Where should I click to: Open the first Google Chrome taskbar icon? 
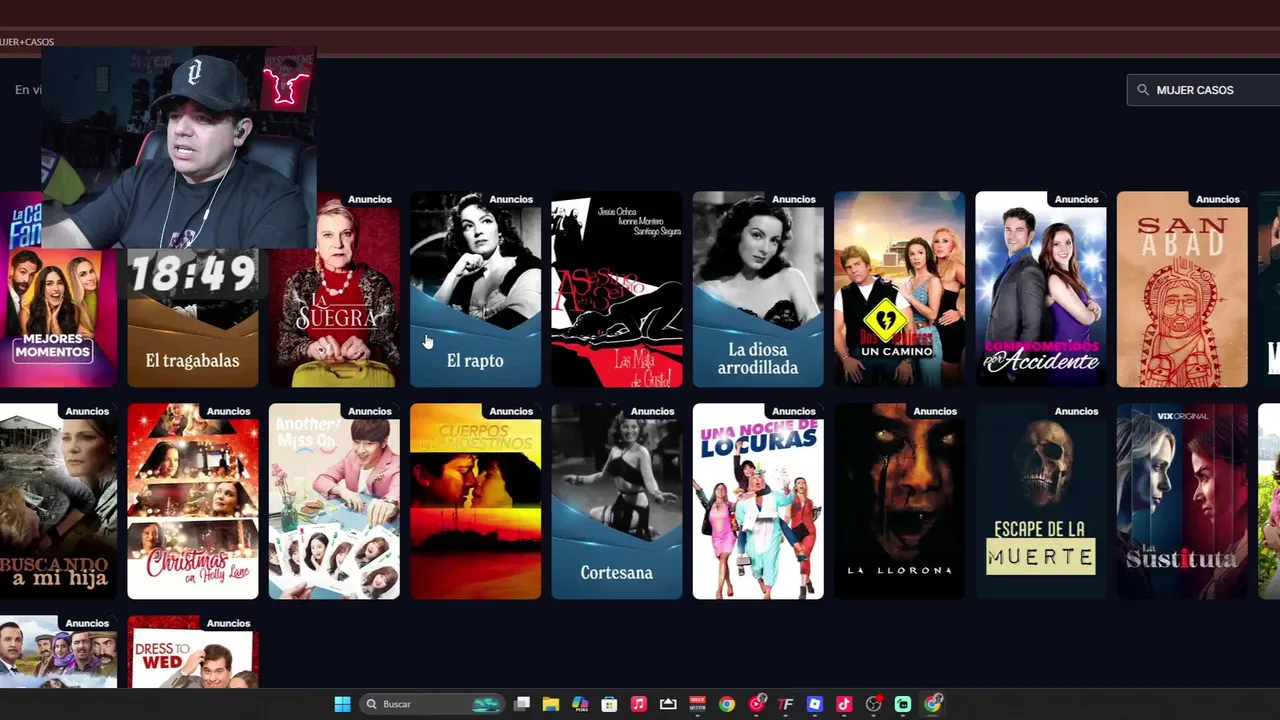click(727, 704)
